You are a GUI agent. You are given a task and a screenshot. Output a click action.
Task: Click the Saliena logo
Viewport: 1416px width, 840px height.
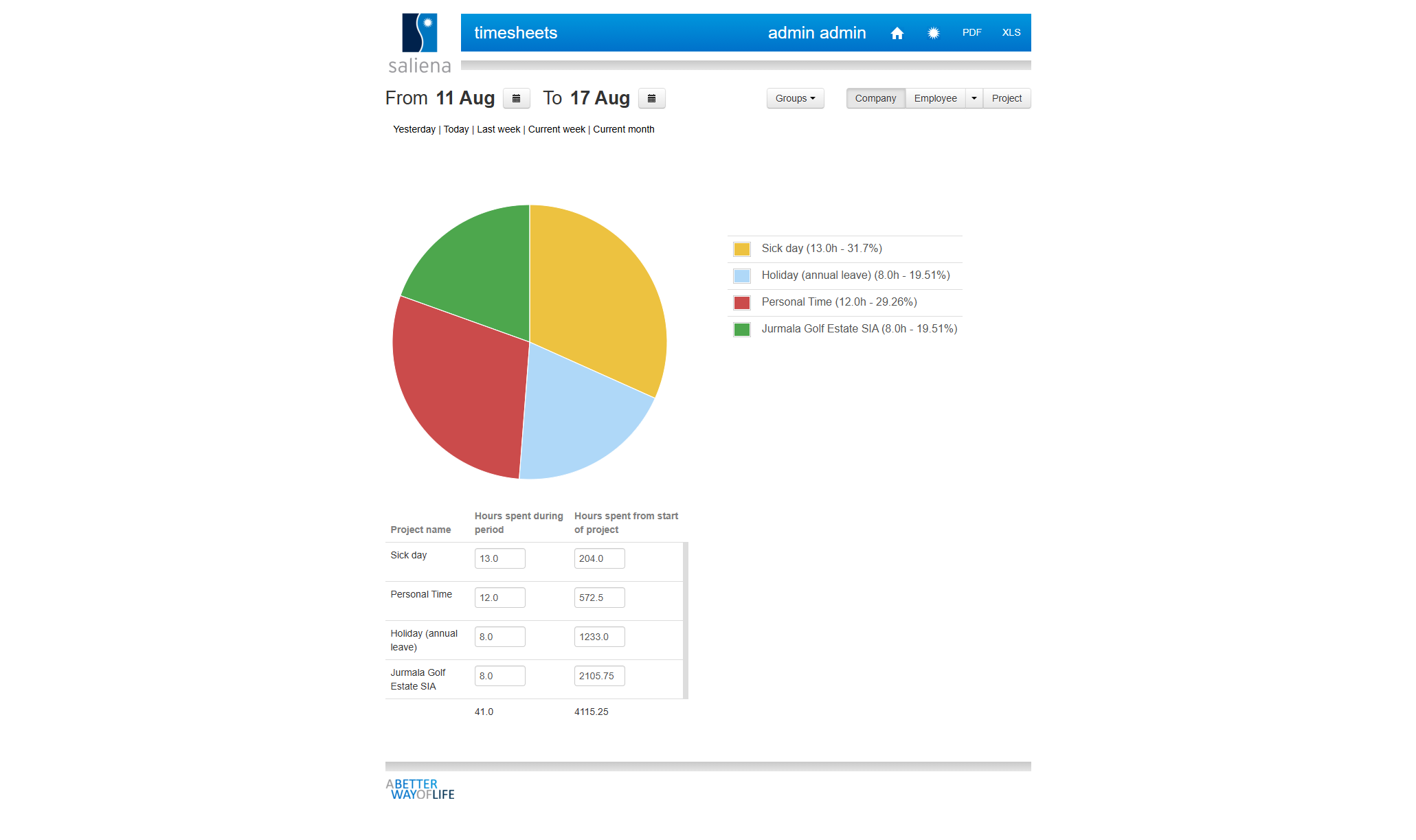click(419, 43)
